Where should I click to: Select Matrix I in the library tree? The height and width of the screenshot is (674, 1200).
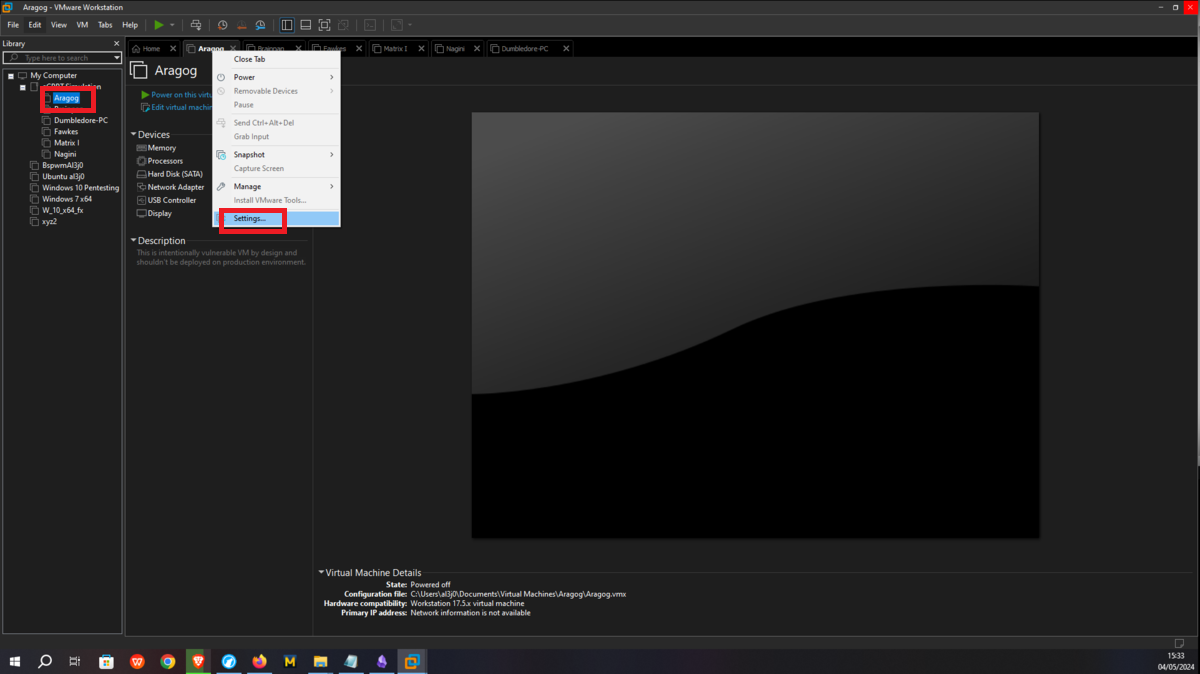point(67,143)
